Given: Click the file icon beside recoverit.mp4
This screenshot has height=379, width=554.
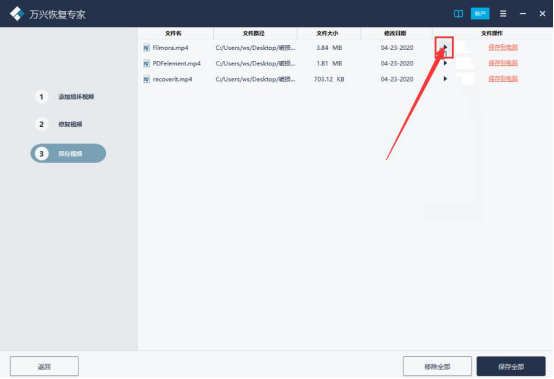Looking at the screenshot, I should tap(146, 79).
